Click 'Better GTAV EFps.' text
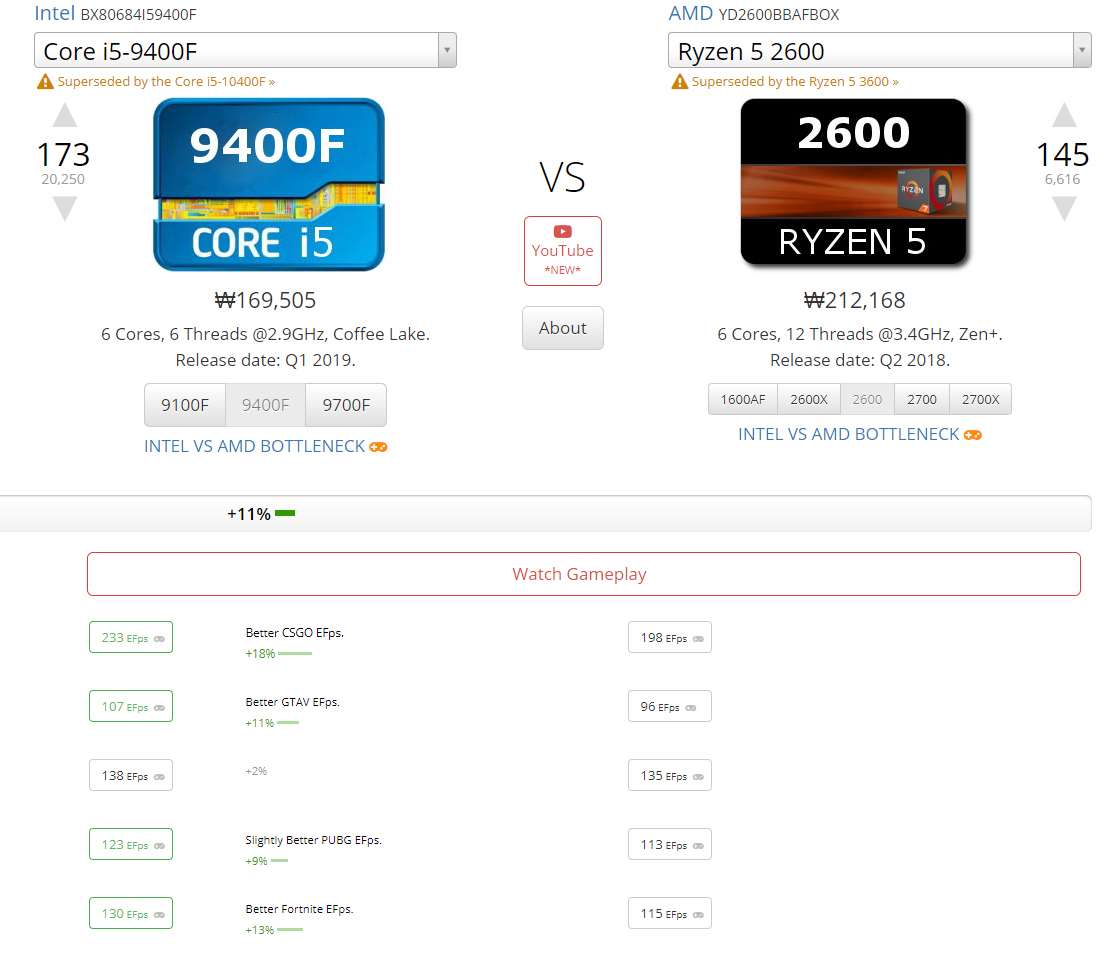1105x957 pixels. point(292,702)
